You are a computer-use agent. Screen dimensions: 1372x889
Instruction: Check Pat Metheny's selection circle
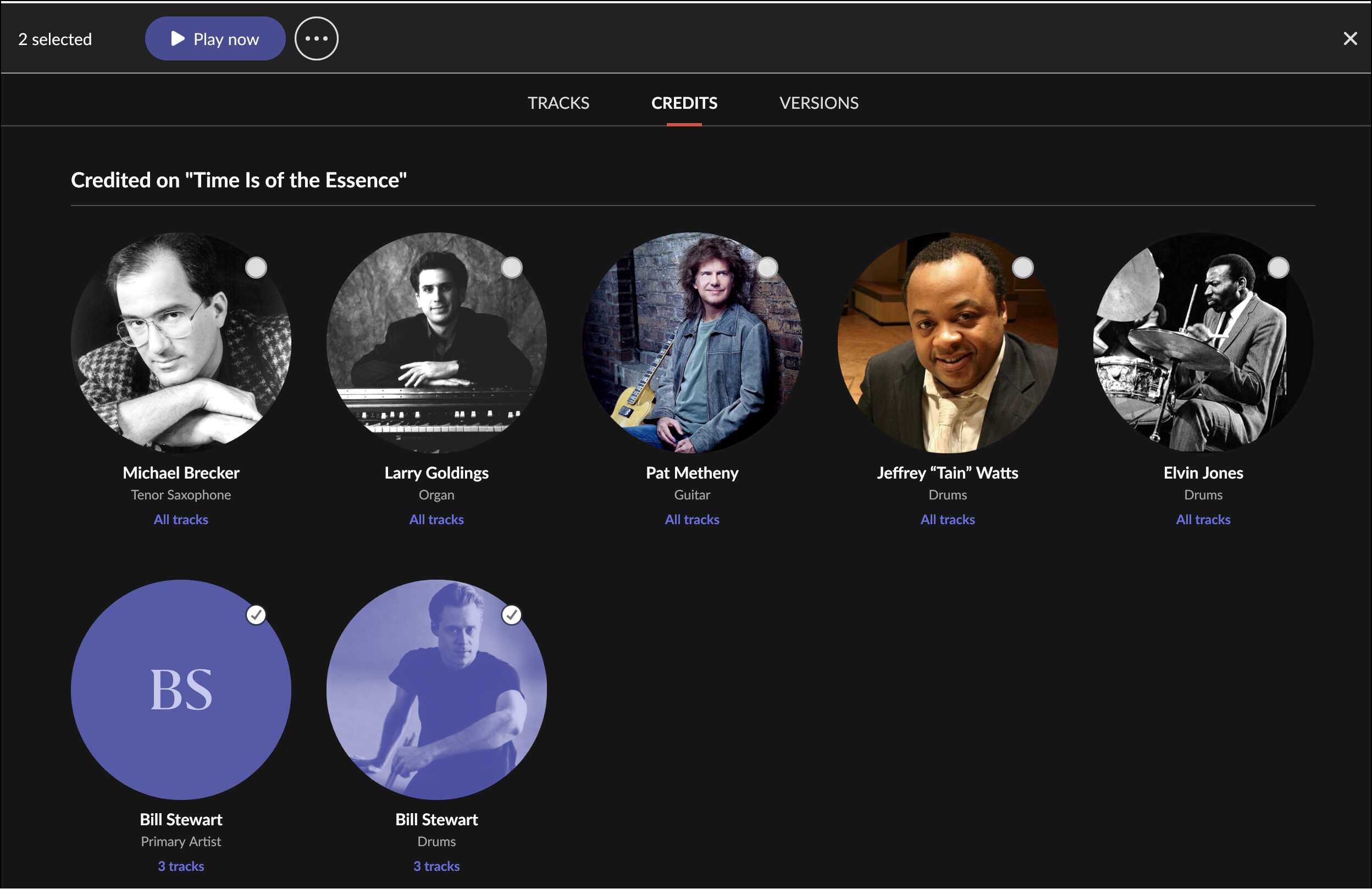pos(767,268)
